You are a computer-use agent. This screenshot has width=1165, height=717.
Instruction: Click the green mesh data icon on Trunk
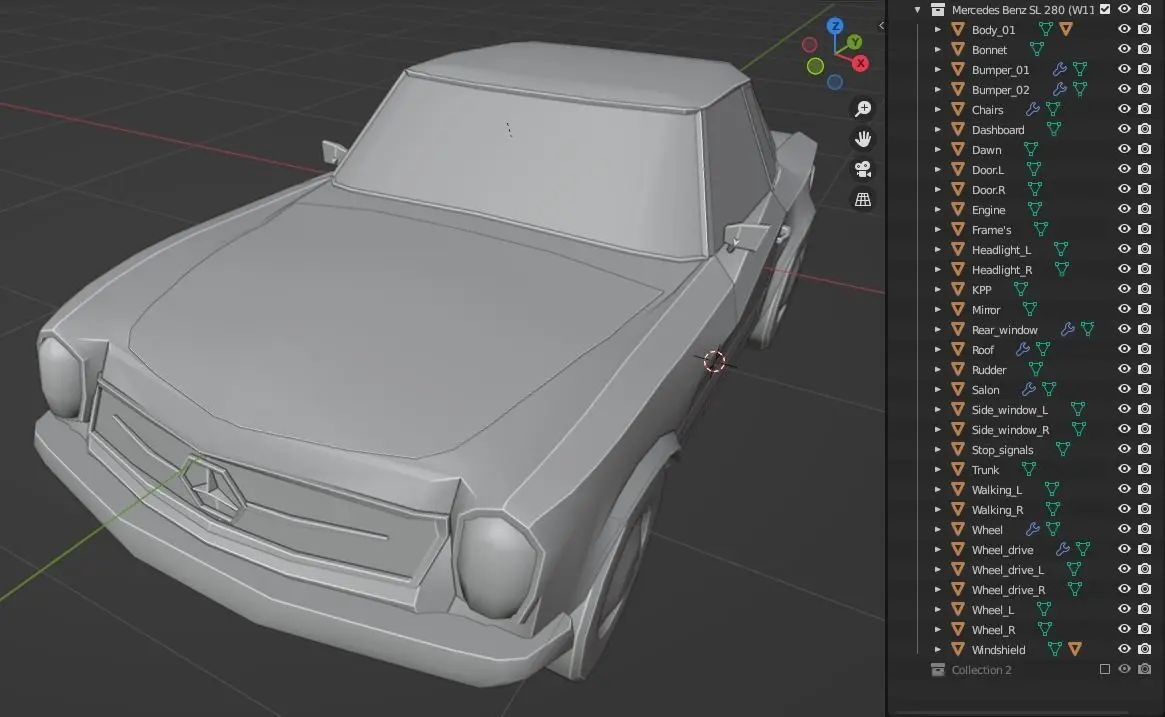[x=1028, y=469]
